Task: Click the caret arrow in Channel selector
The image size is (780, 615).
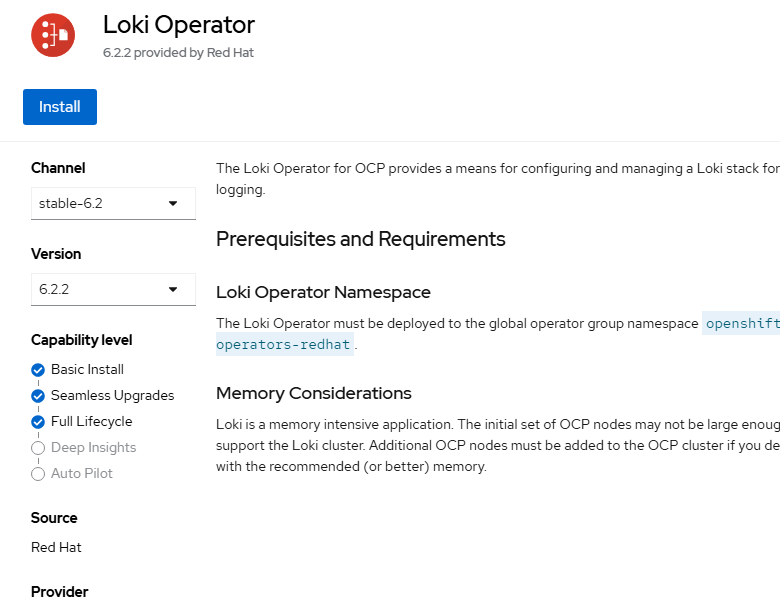Action: 173,203
